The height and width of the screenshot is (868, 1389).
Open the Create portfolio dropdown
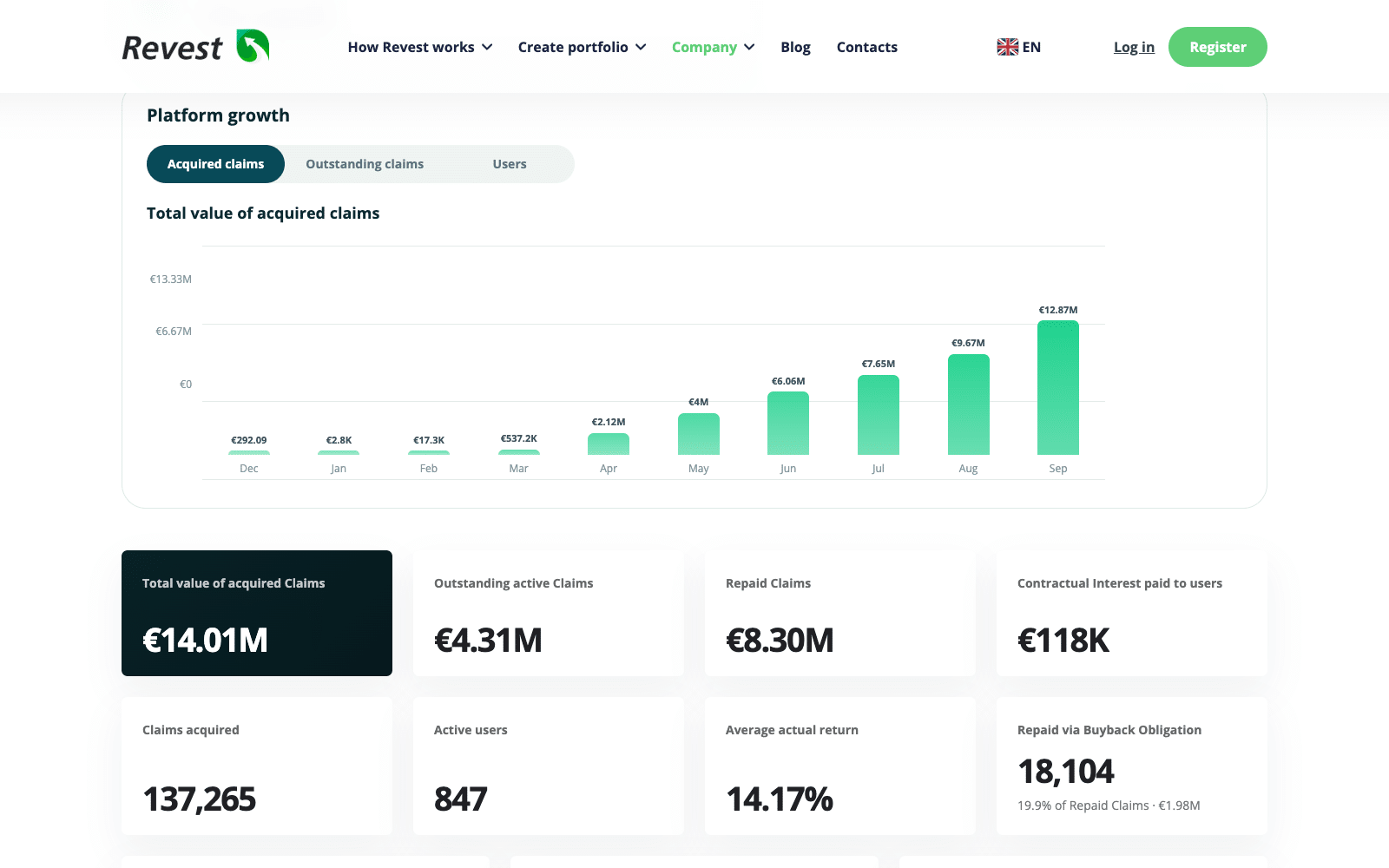click(582, 47)
